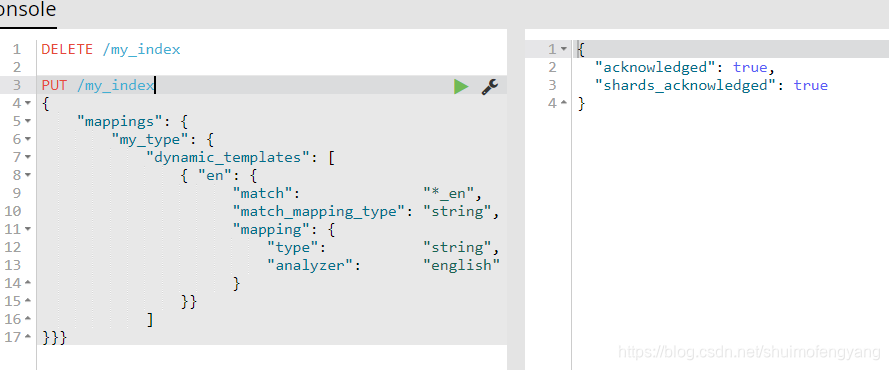Image resolution: width=889 pixels, height=370 pixels.
Task: Switch to the Console tab
Action: 28,10
